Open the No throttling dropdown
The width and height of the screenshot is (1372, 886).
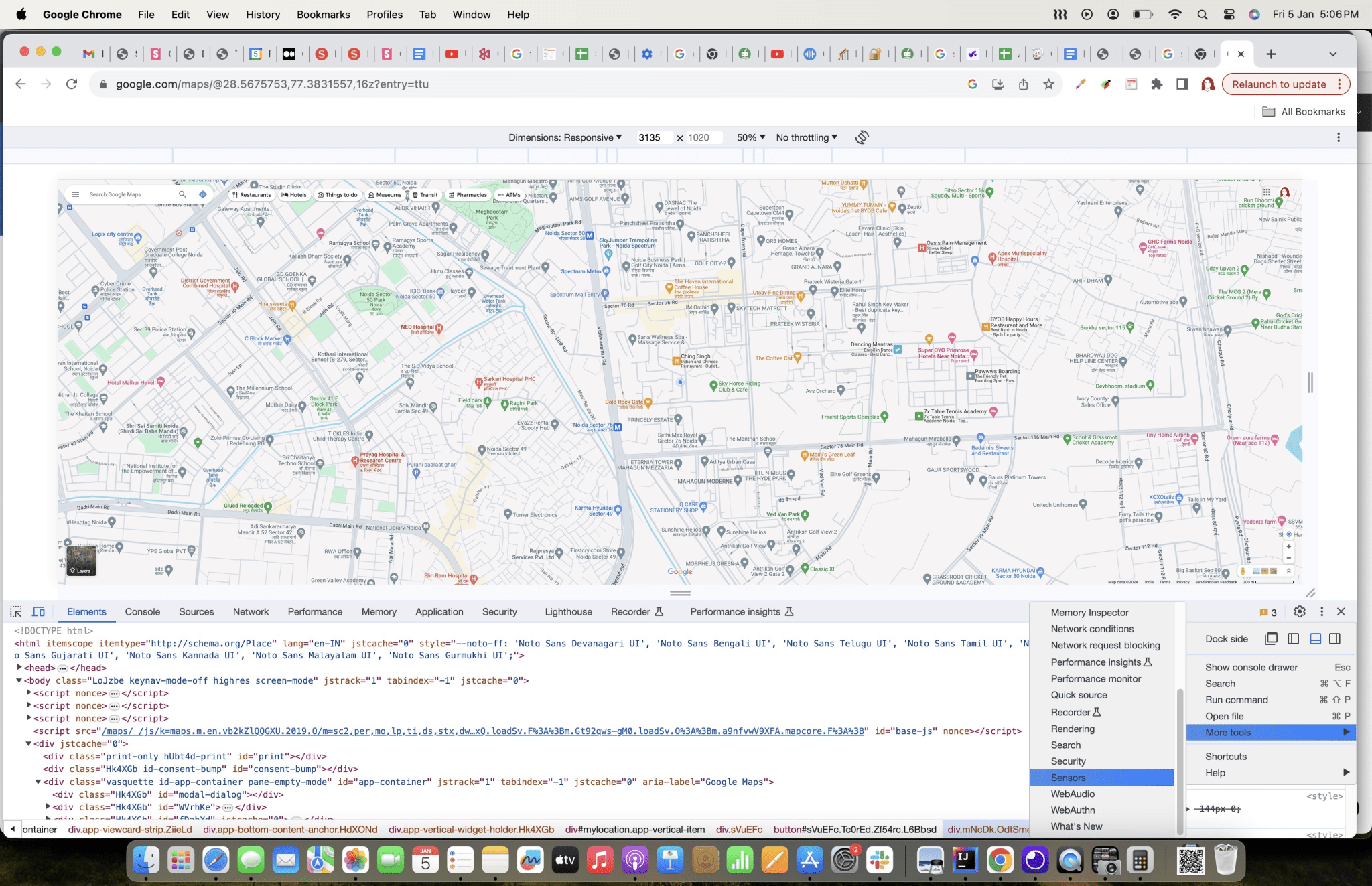(x=807, y=137)
